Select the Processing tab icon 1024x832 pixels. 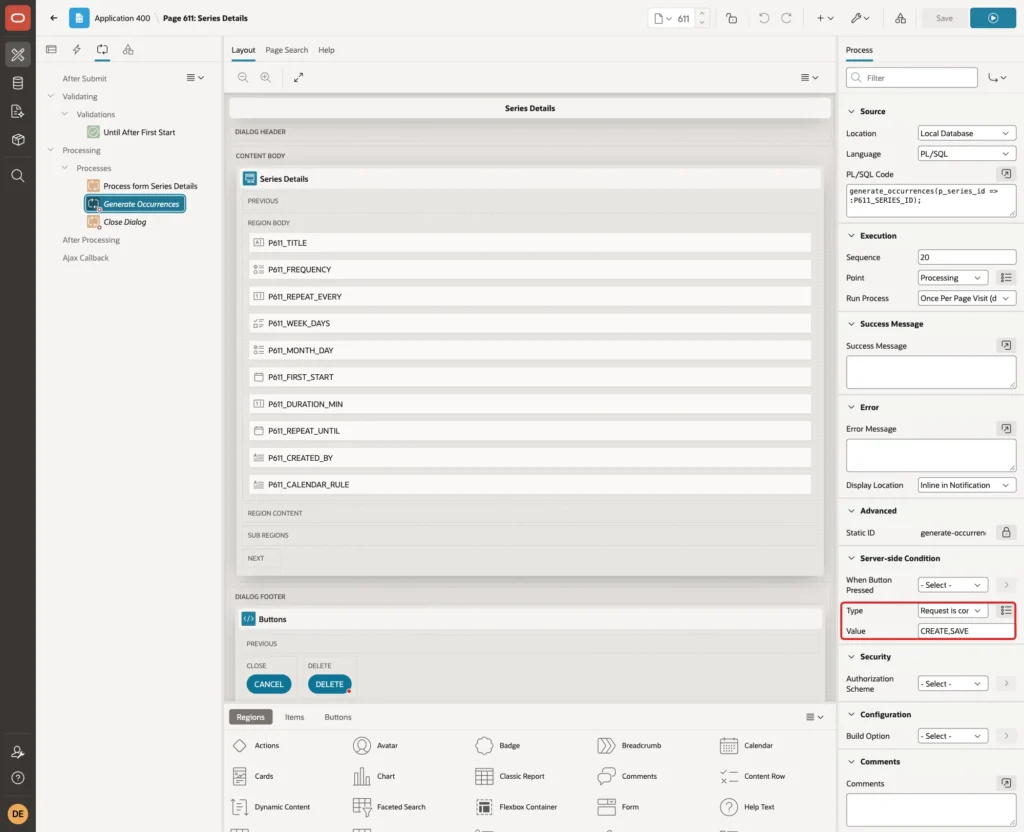click(102, 50)
